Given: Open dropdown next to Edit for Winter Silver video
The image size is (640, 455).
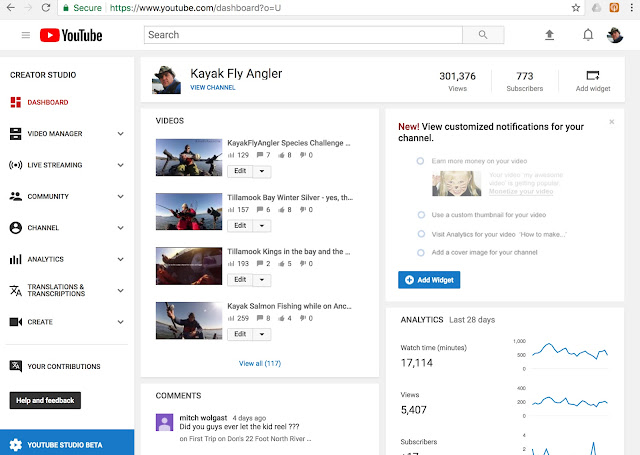Looking at the screenshot, I should pyautogui.click(x=262, y=226).
